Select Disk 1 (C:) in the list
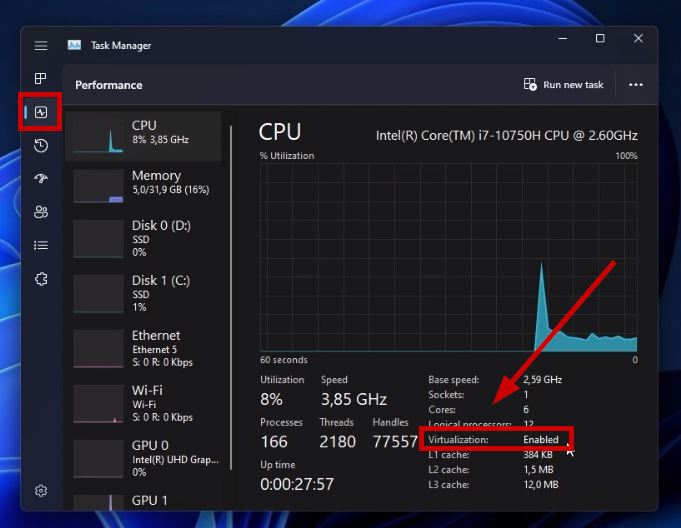This screenshot has width=681, height=528. [143, 294]
